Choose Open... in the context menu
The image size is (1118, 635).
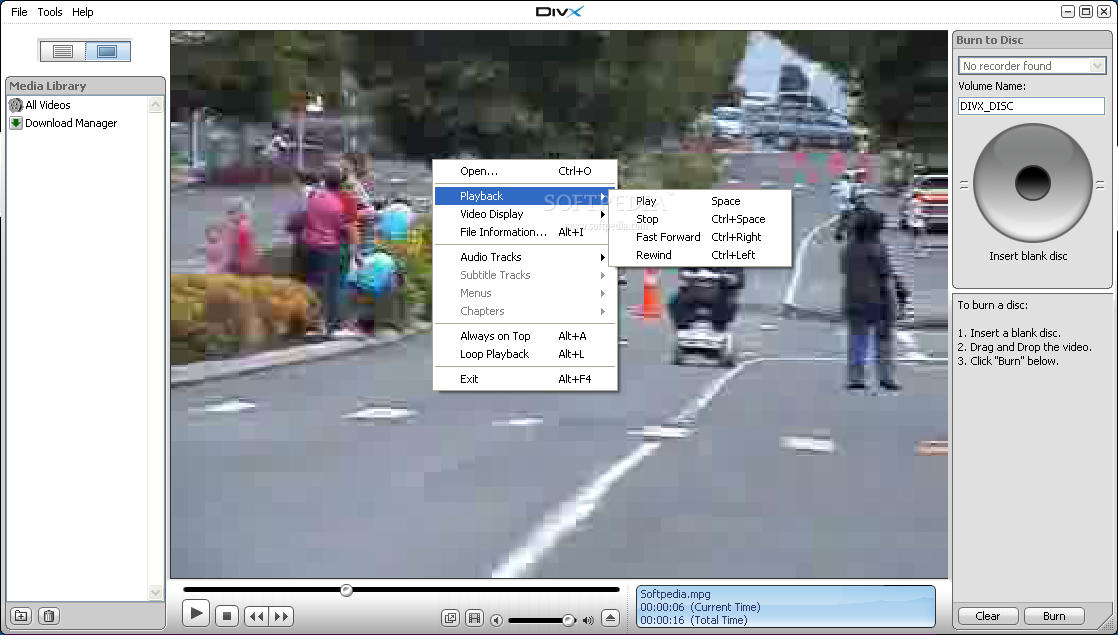tap(525, 171)
